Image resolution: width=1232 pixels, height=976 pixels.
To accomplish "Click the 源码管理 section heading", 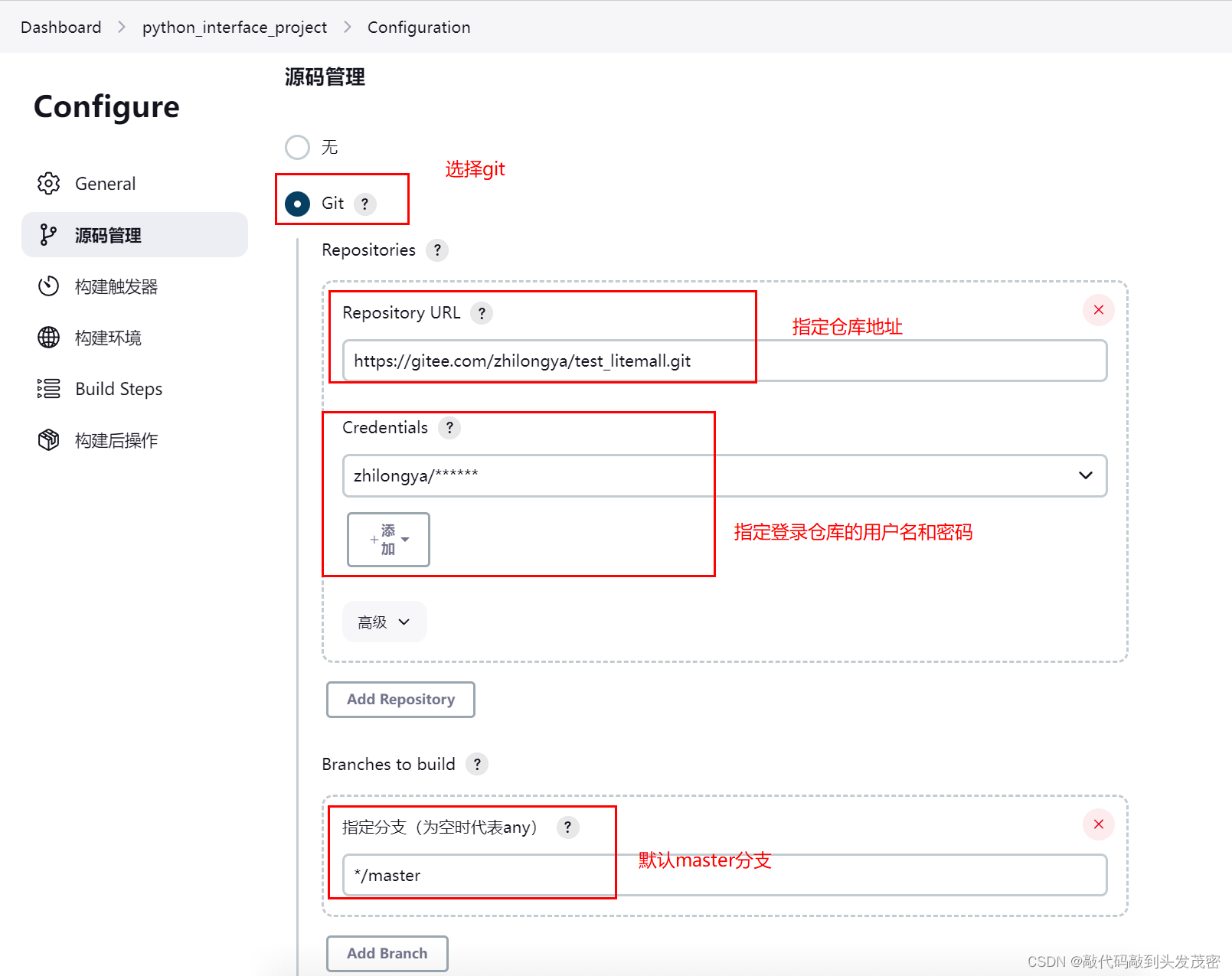I will point(325,77).
